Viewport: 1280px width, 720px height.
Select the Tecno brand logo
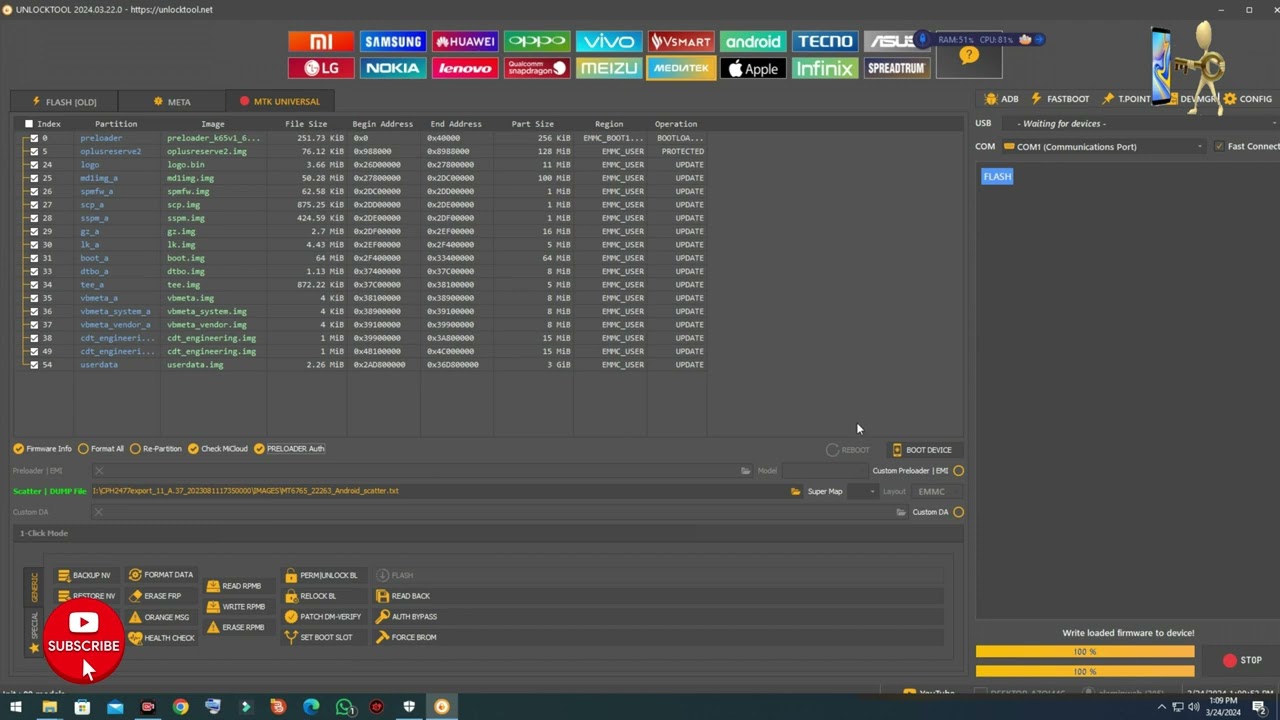[825, 41]
